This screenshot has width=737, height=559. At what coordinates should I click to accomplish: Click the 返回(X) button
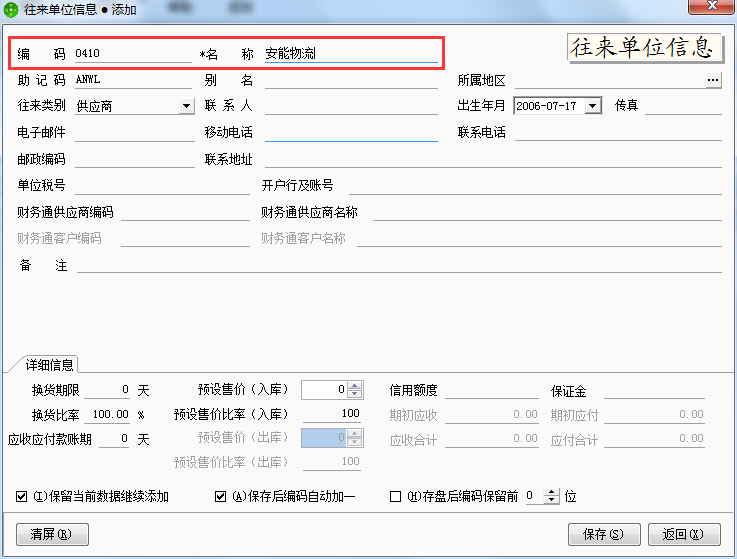click(x=684, y=534)
